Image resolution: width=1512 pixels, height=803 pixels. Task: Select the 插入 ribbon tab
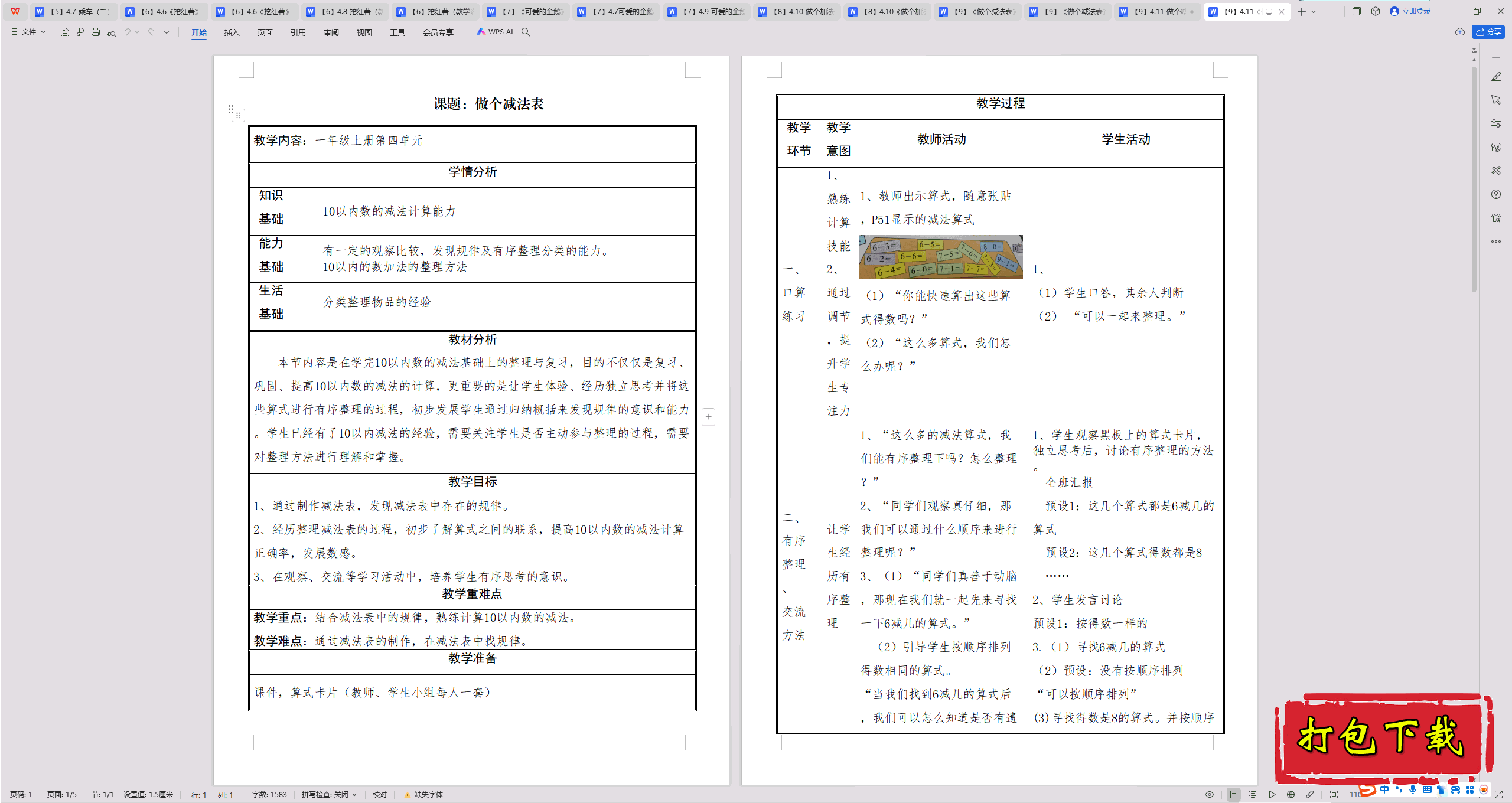pyautogui.click(x=232, y=32)
